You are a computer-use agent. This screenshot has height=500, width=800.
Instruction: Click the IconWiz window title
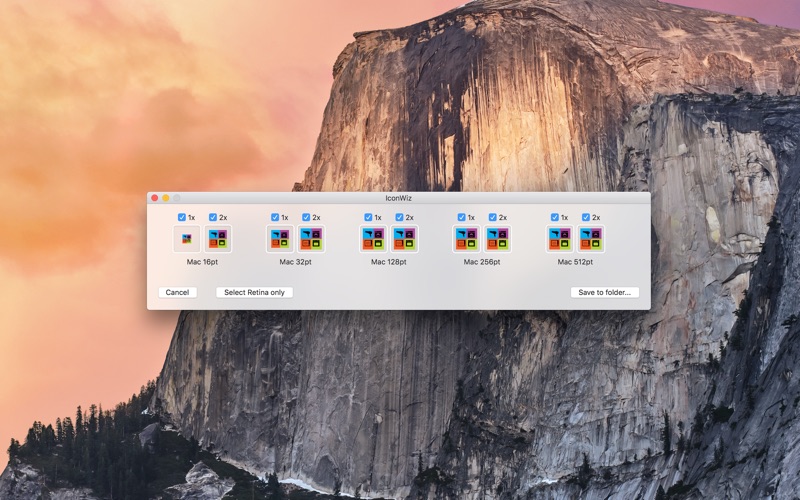pos(398,198)
